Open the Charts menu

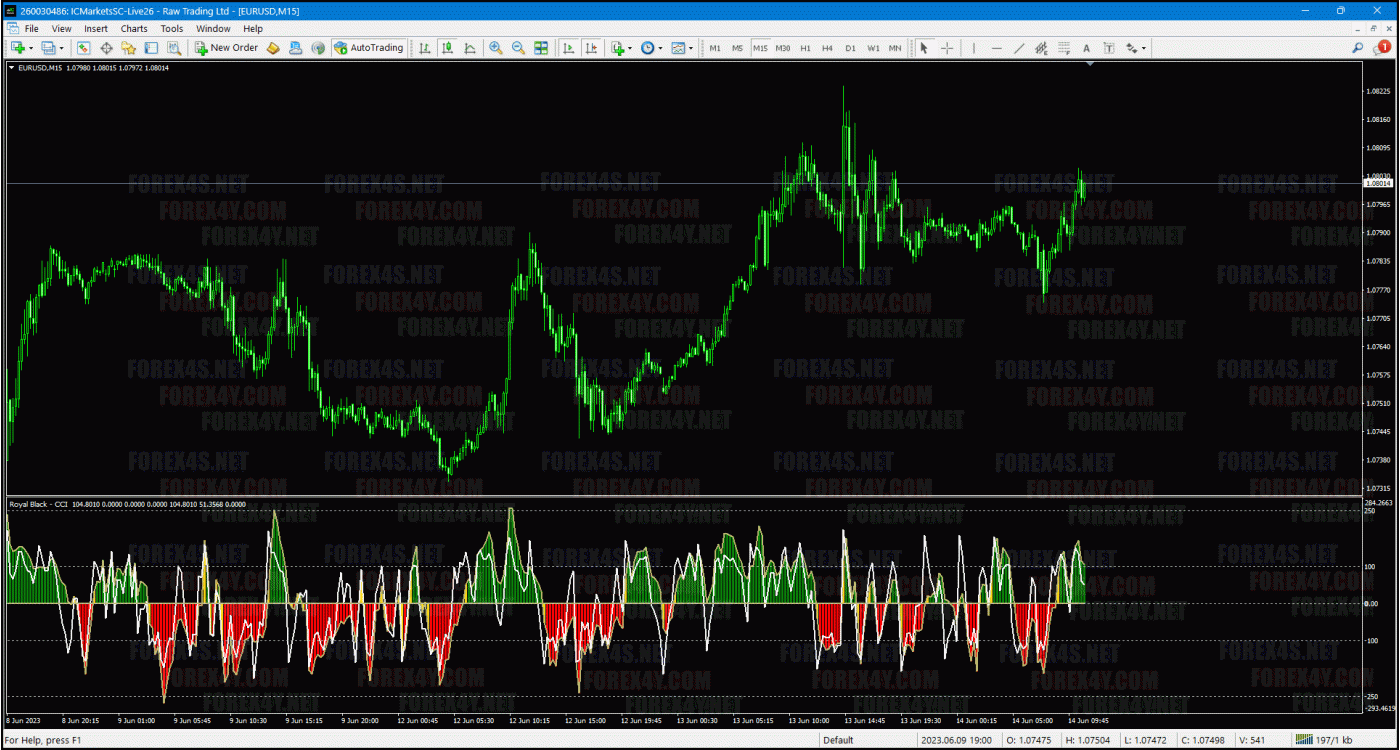134,29
